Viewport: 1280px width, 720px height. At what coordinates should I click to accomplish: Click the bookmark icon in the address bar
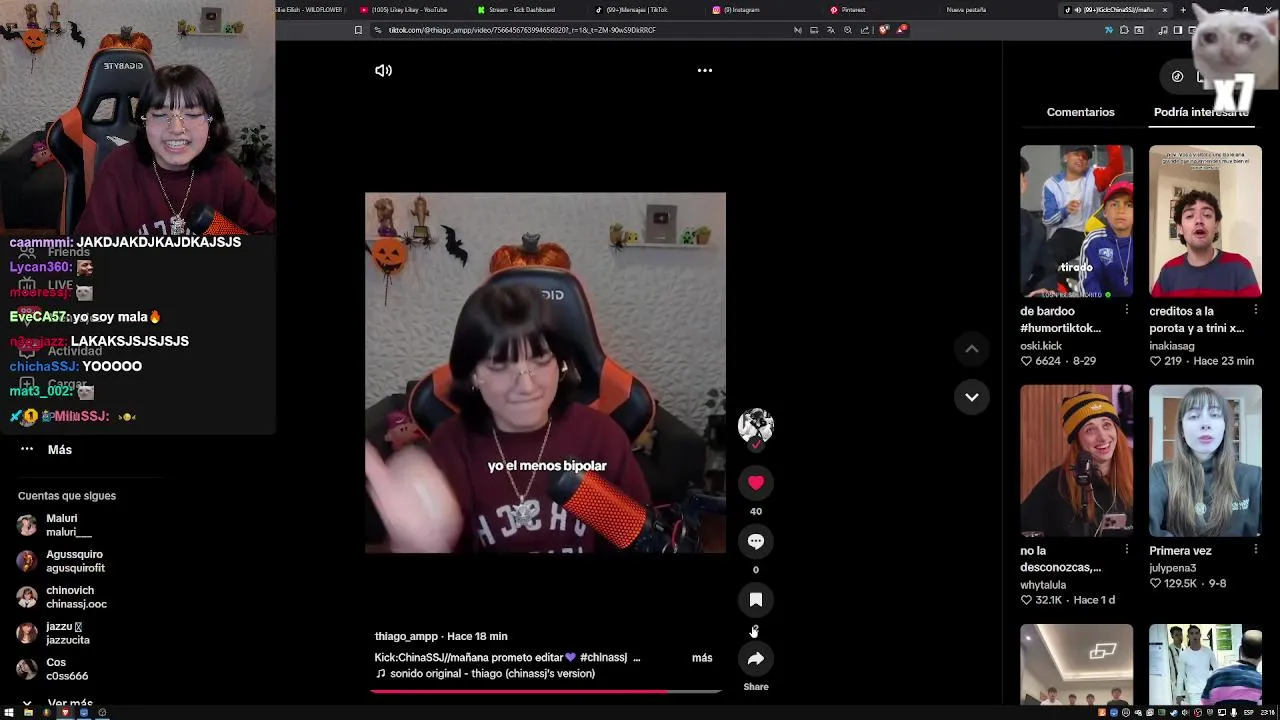[x=358, y=30]
